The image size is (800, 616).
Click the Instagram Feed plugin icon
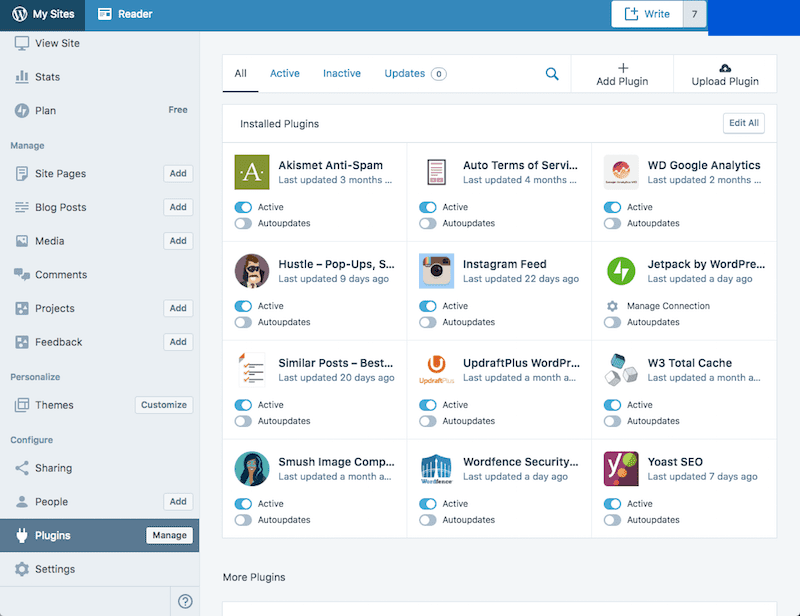436,271
